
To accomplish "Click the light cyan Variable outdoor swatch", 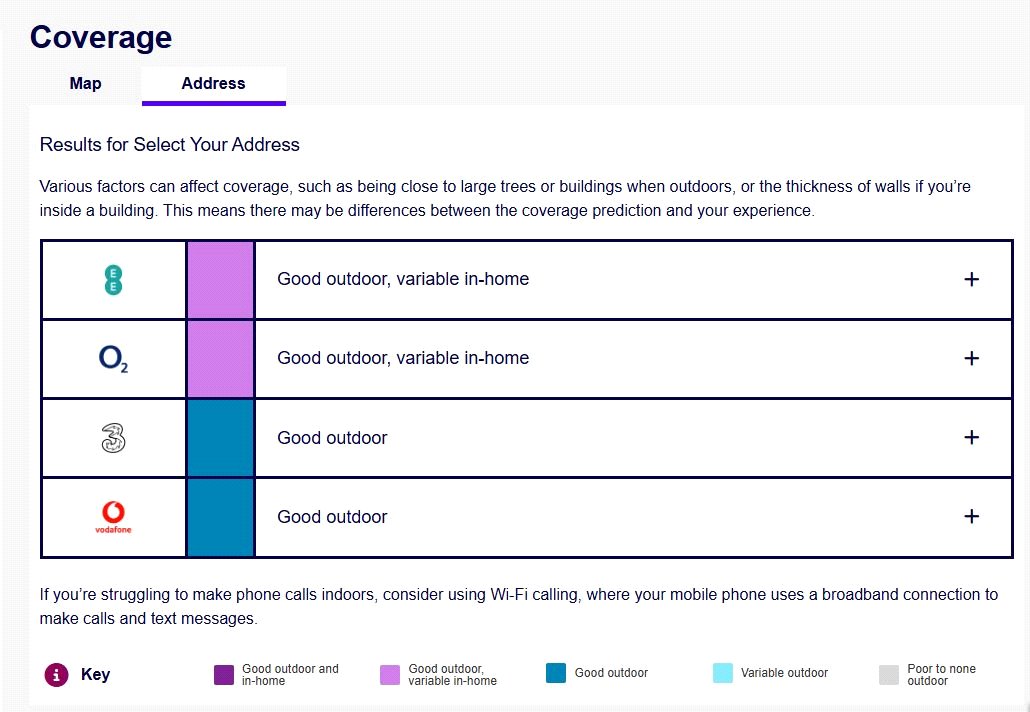I will (x=723, y=673).
